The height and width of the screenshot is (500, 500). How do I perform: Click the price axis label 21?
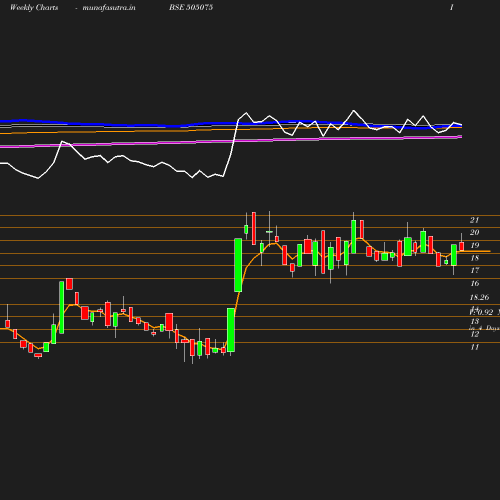pyautogui.click(x=474, y=220)
